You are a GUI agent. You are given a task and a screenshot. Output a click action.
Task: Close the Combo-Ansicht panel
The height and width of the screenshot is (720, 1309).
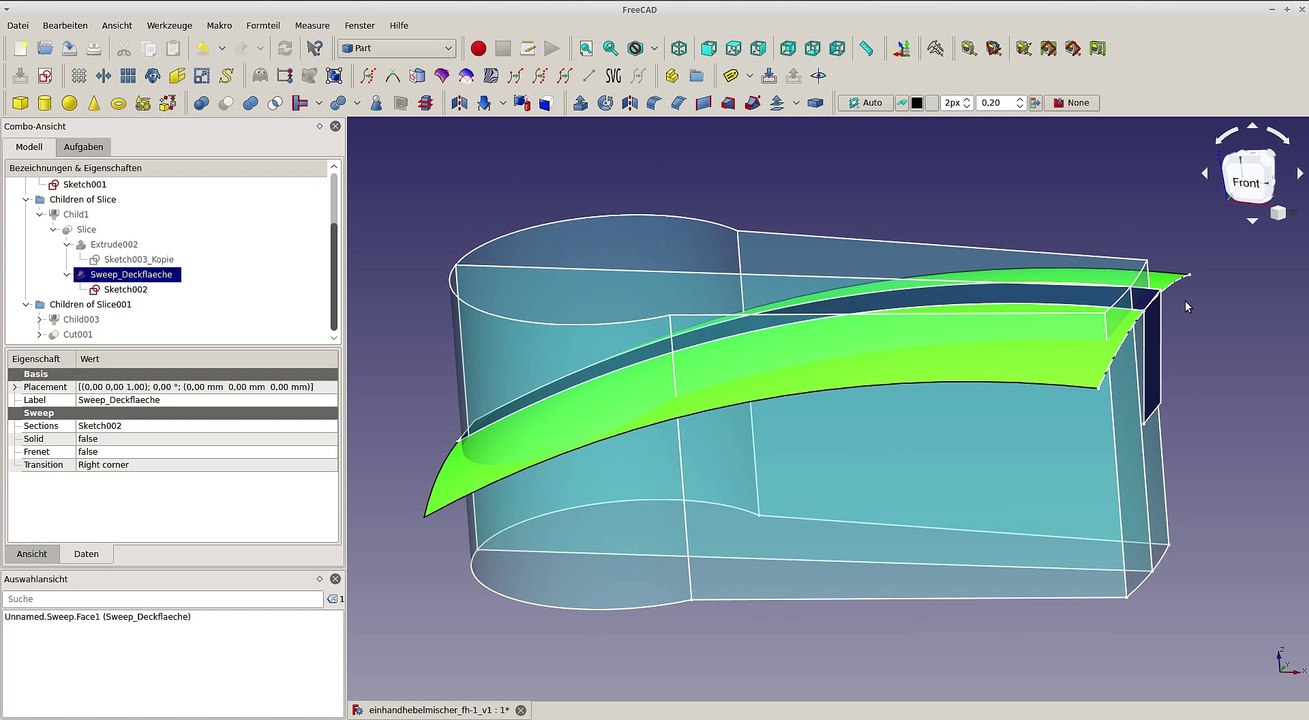[x=335, y=126]
